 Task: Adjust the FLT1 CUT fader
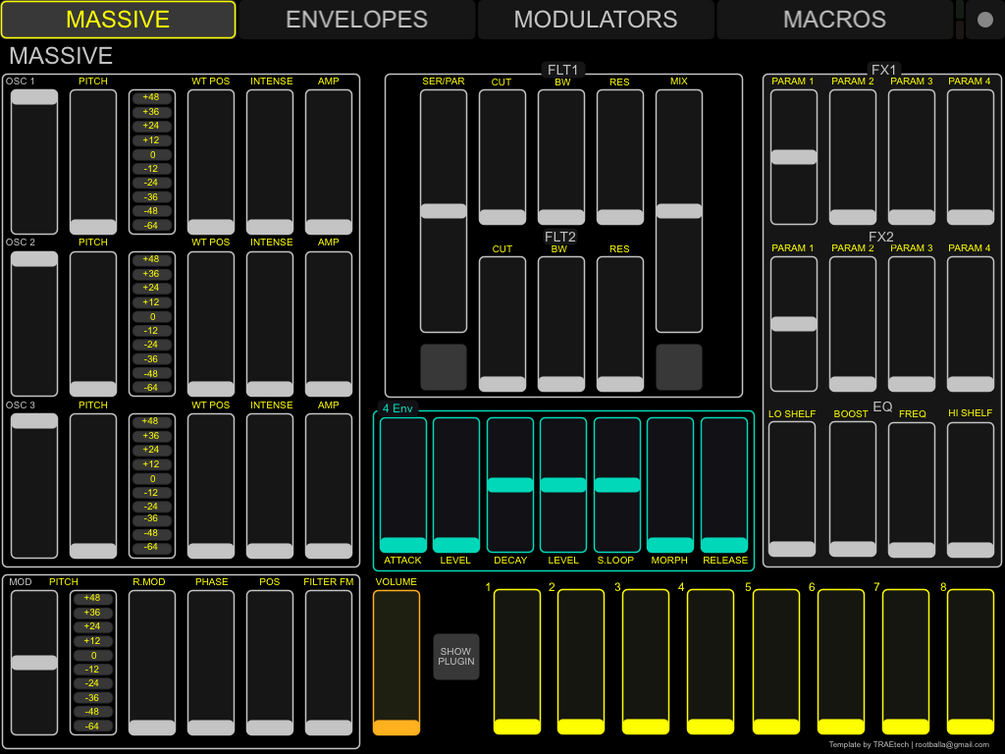pyautogui.click(x=502, y=157)
